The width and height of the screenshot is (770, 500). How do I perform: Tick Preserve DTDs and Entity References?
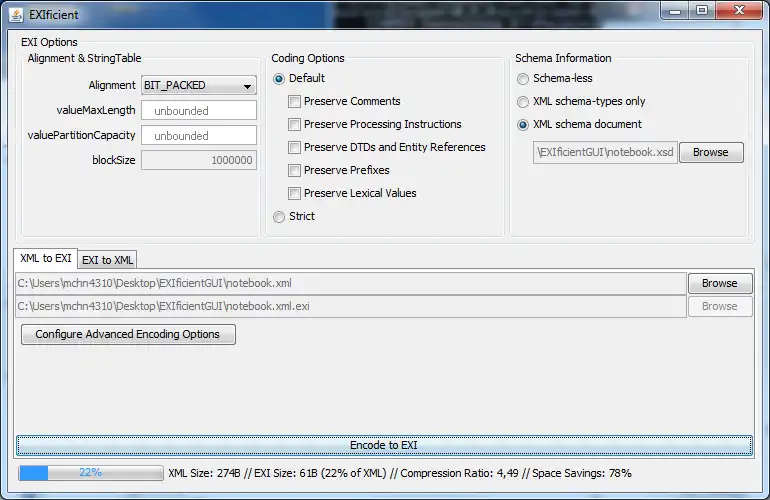tap(294, 147)
